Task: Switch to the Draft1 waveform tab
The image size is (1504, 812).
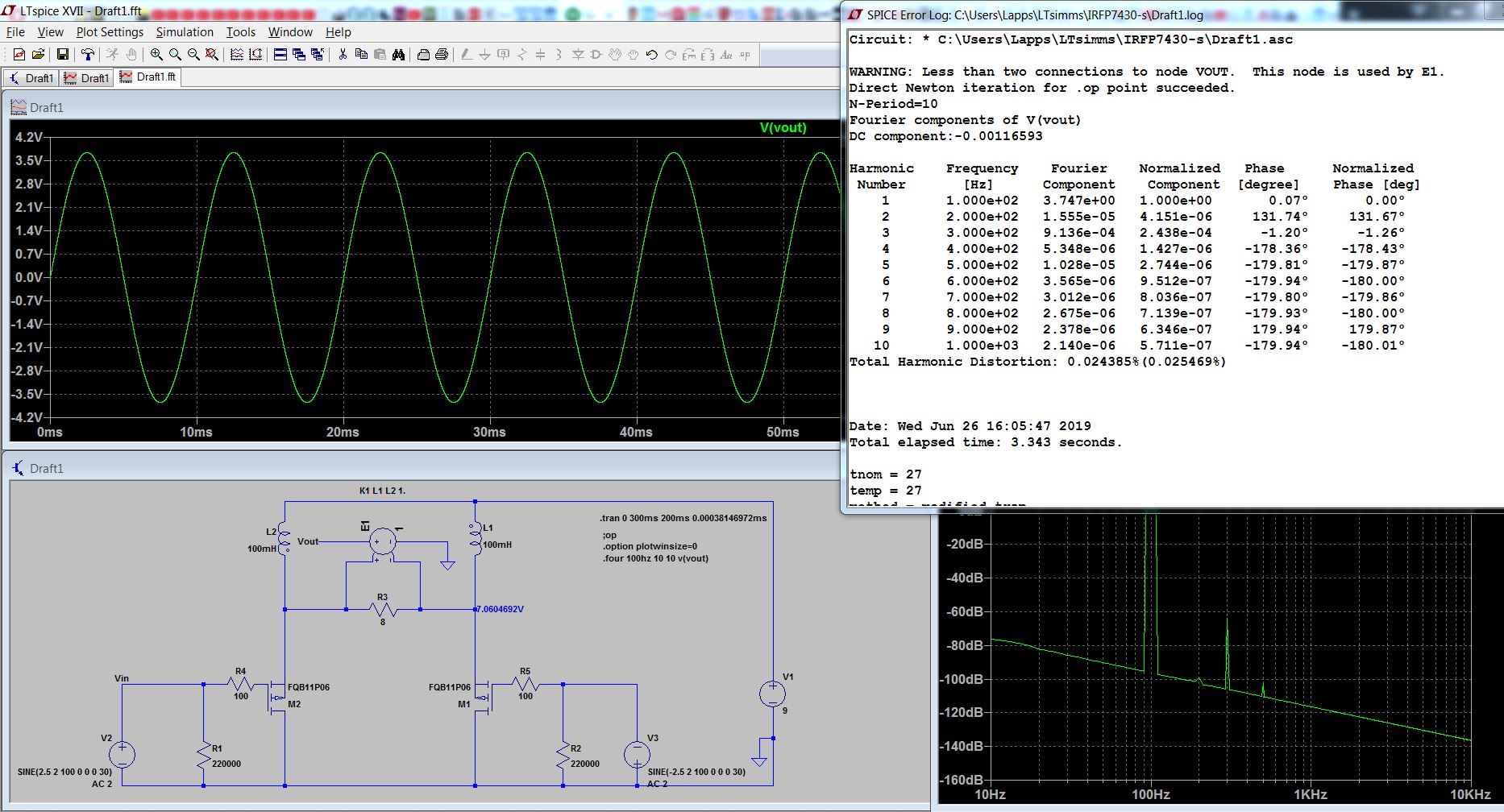Action: [86, 77]
